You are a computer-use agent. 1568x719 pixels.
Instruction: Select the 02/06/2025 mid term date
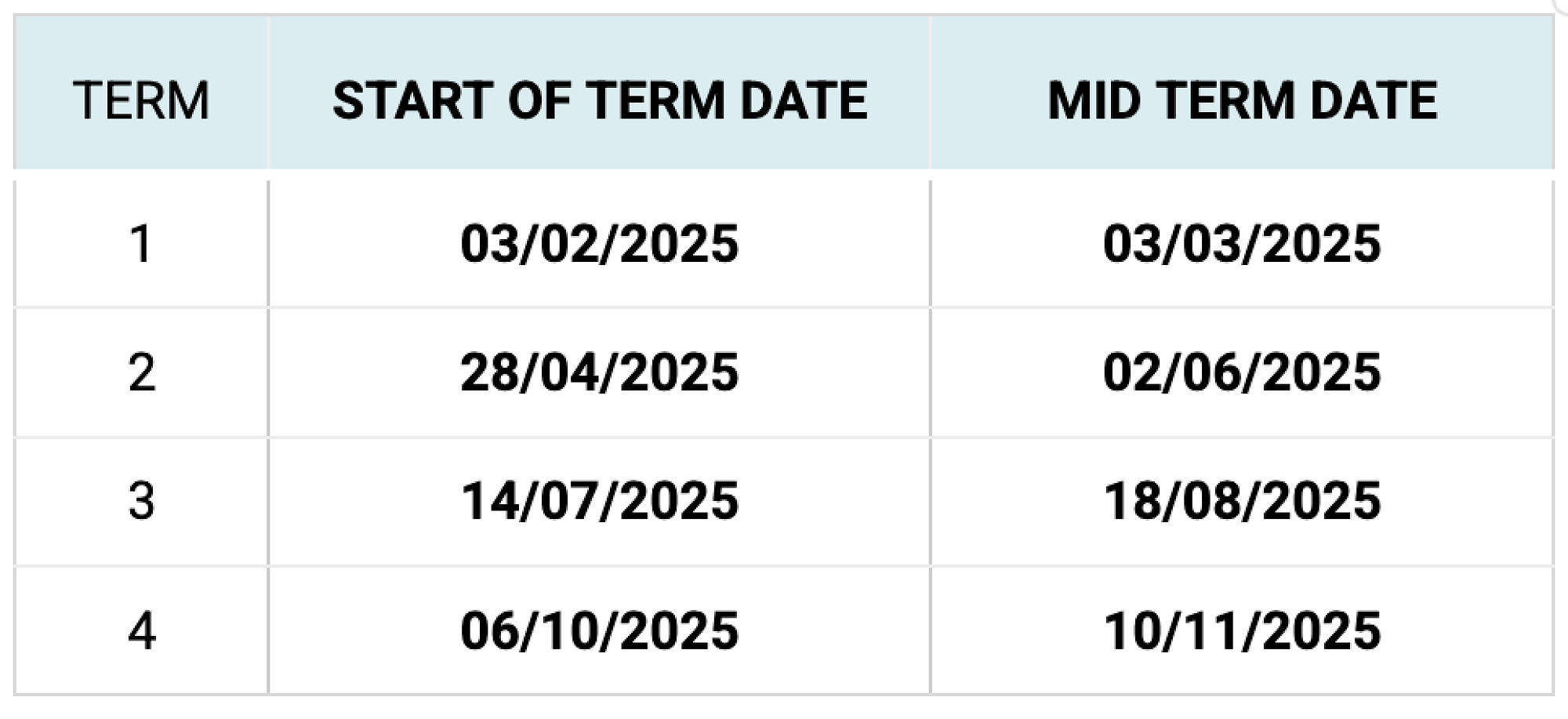coord(1243,372)
